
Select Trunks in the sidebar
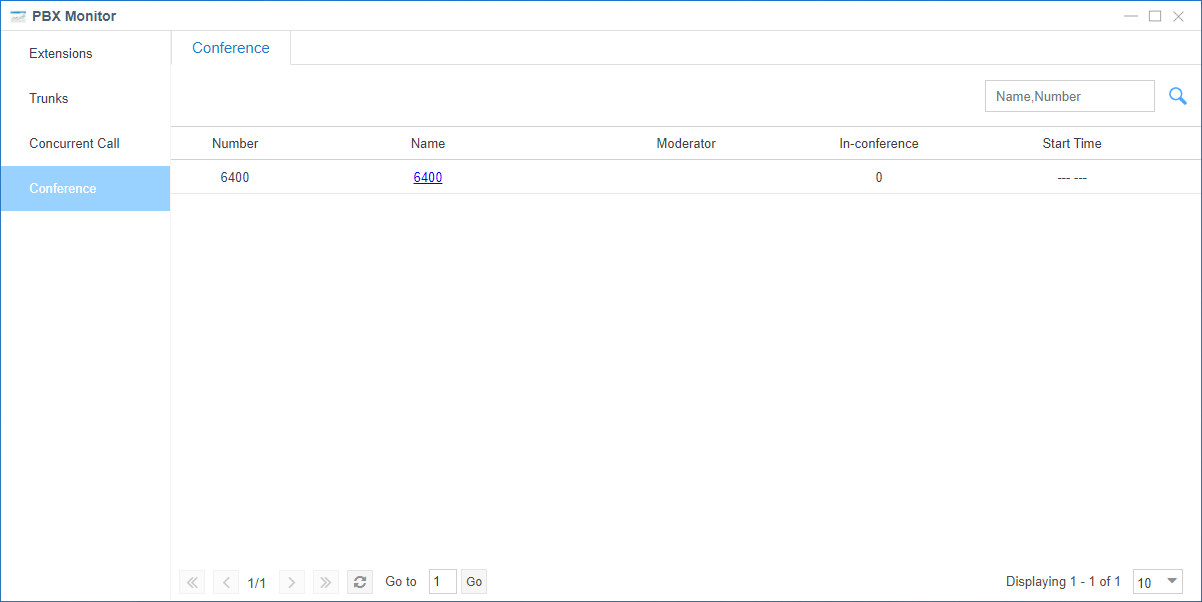coord(49,99)
